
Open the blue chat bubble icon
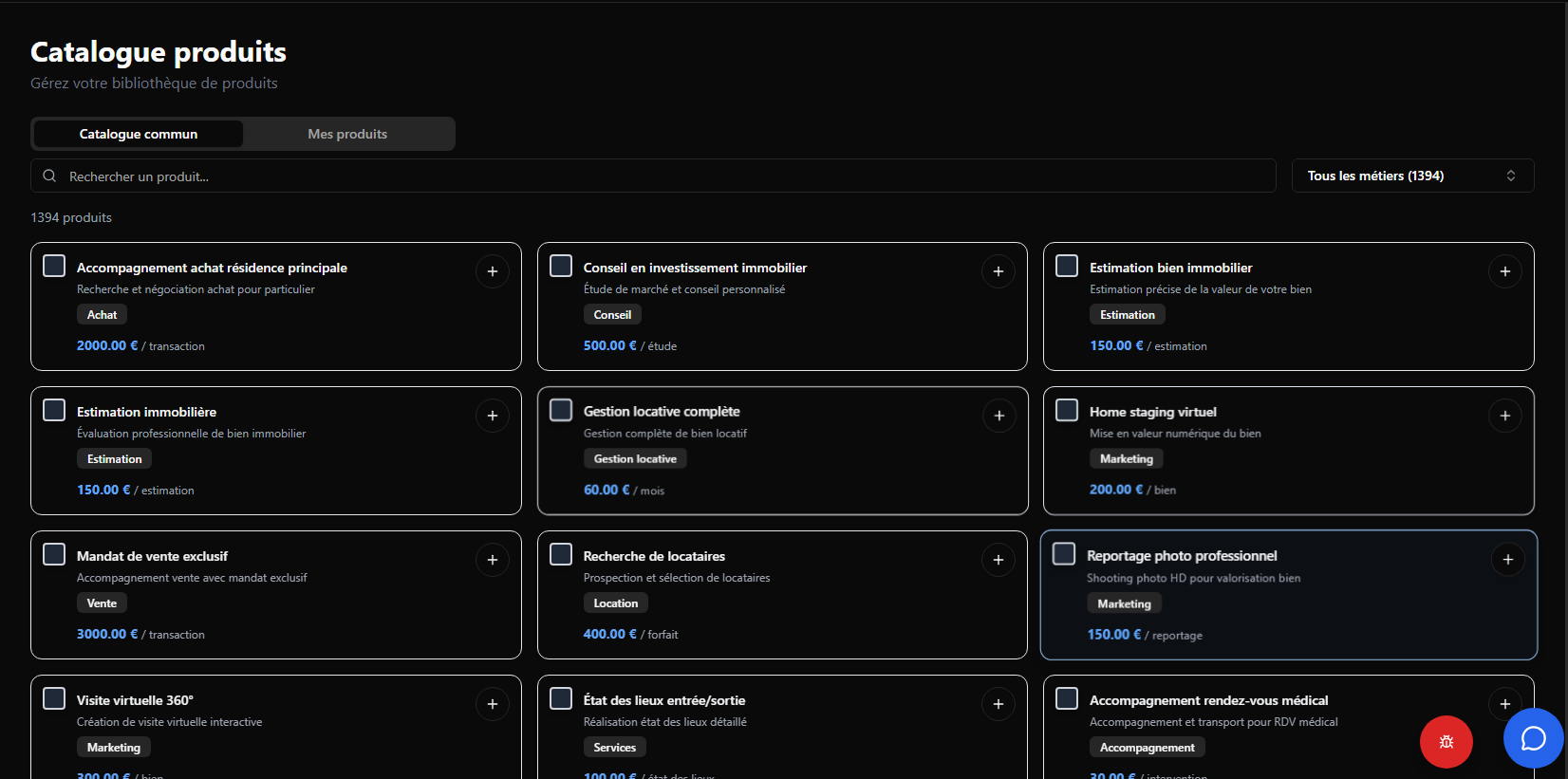(x=1533, y=738)
